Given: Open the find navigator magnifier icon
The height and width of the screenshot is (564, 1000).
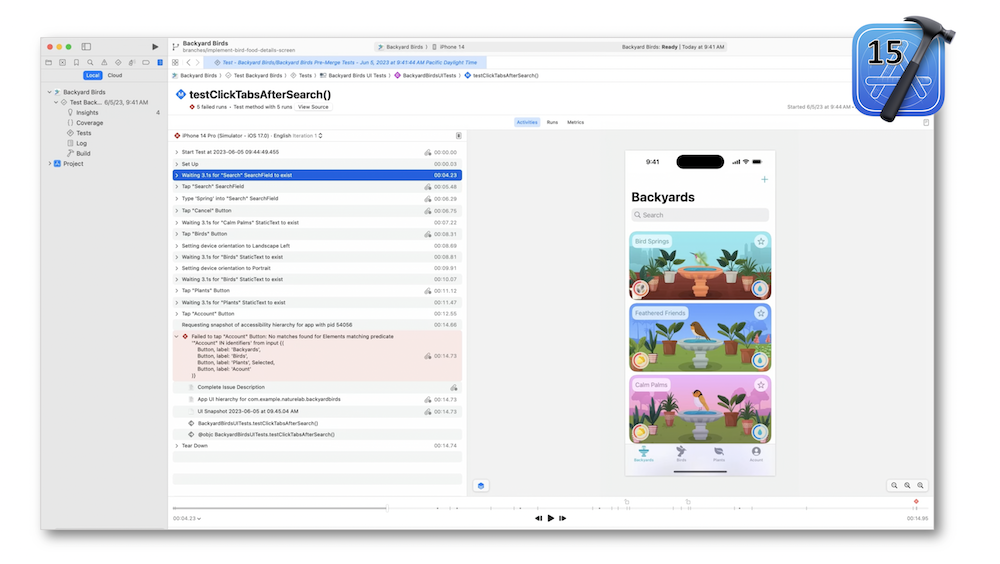Looking at the screenshot, I should click(x=90, y=63).
